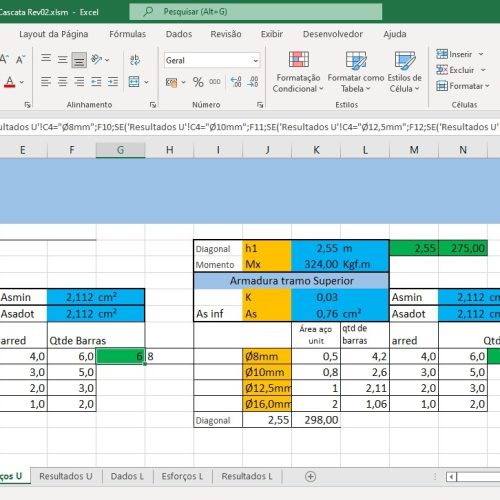Switch to the Resultados U sheet
Image resolution: width=500 pixels, height=500 pixels.
click(x=66, y=476)
